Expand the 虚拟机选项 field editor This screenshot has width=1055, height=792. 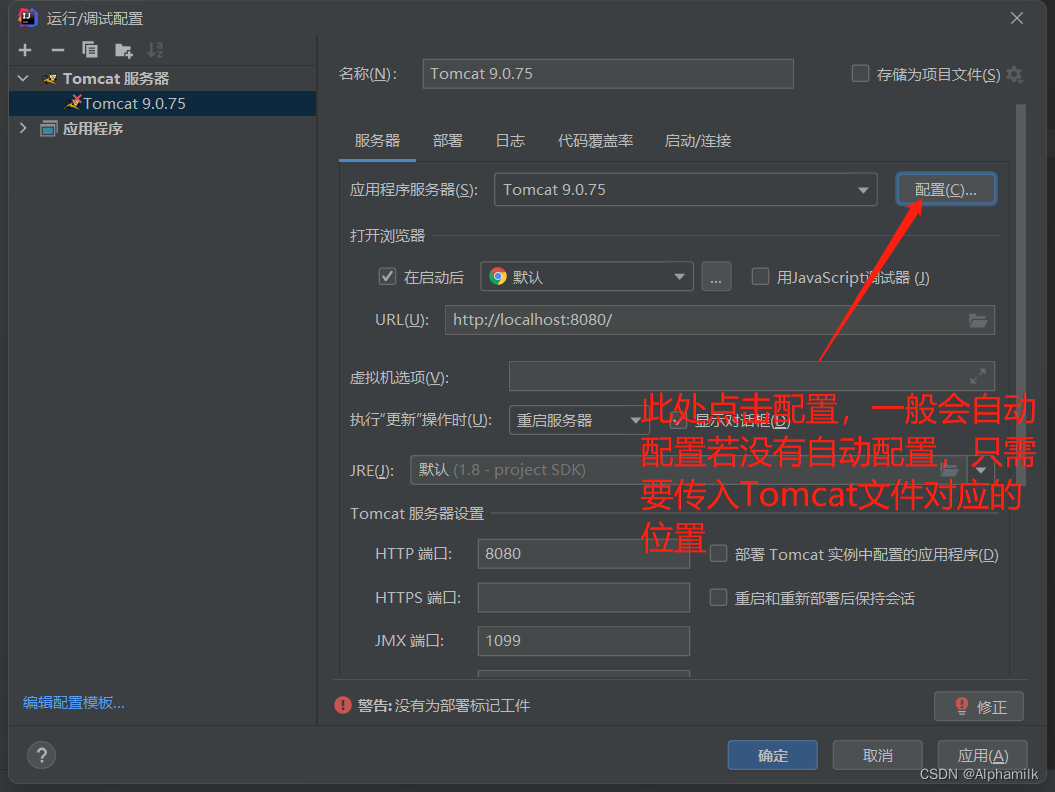point(978,376)
